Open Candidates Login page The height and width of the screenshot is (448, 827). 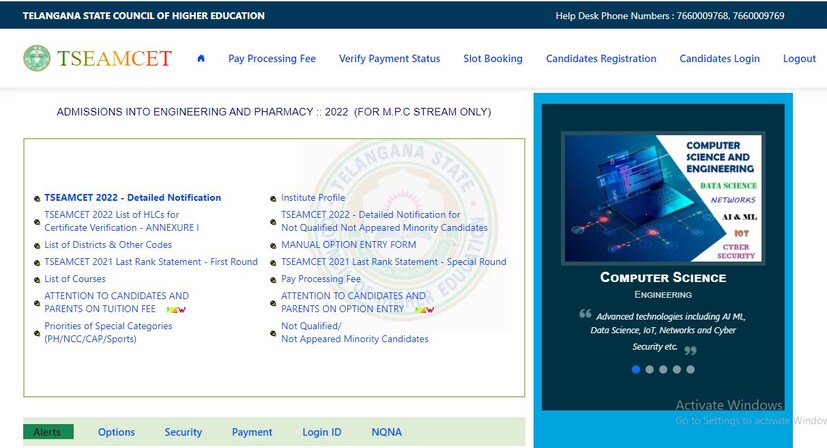tap(719, 59)
